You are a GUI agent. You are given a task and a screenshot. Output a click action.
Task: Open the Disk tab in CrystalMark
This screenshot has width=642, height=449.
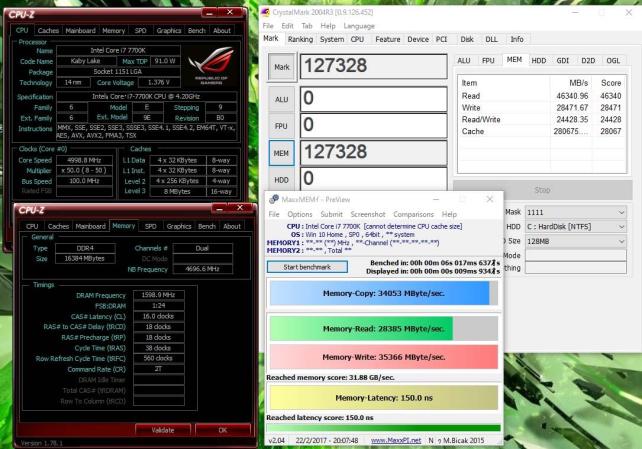click(467, 39)
